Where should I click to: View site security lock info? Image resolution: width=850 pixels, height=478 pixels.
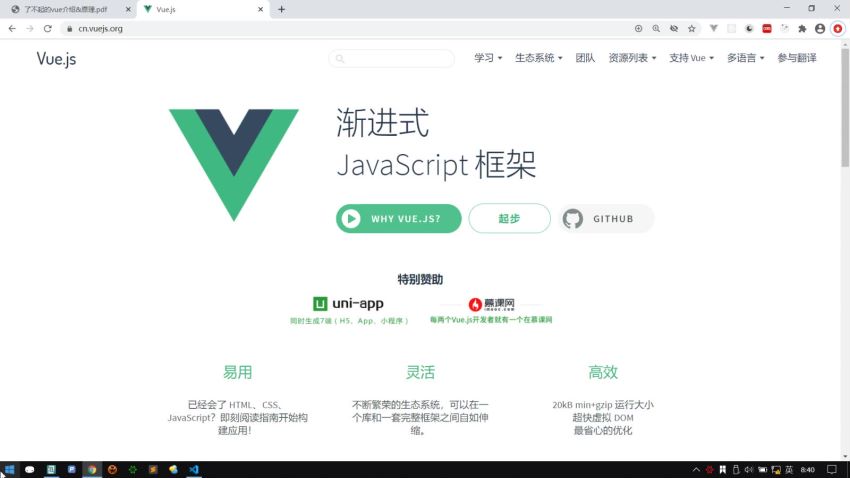[x=69, y=29]
